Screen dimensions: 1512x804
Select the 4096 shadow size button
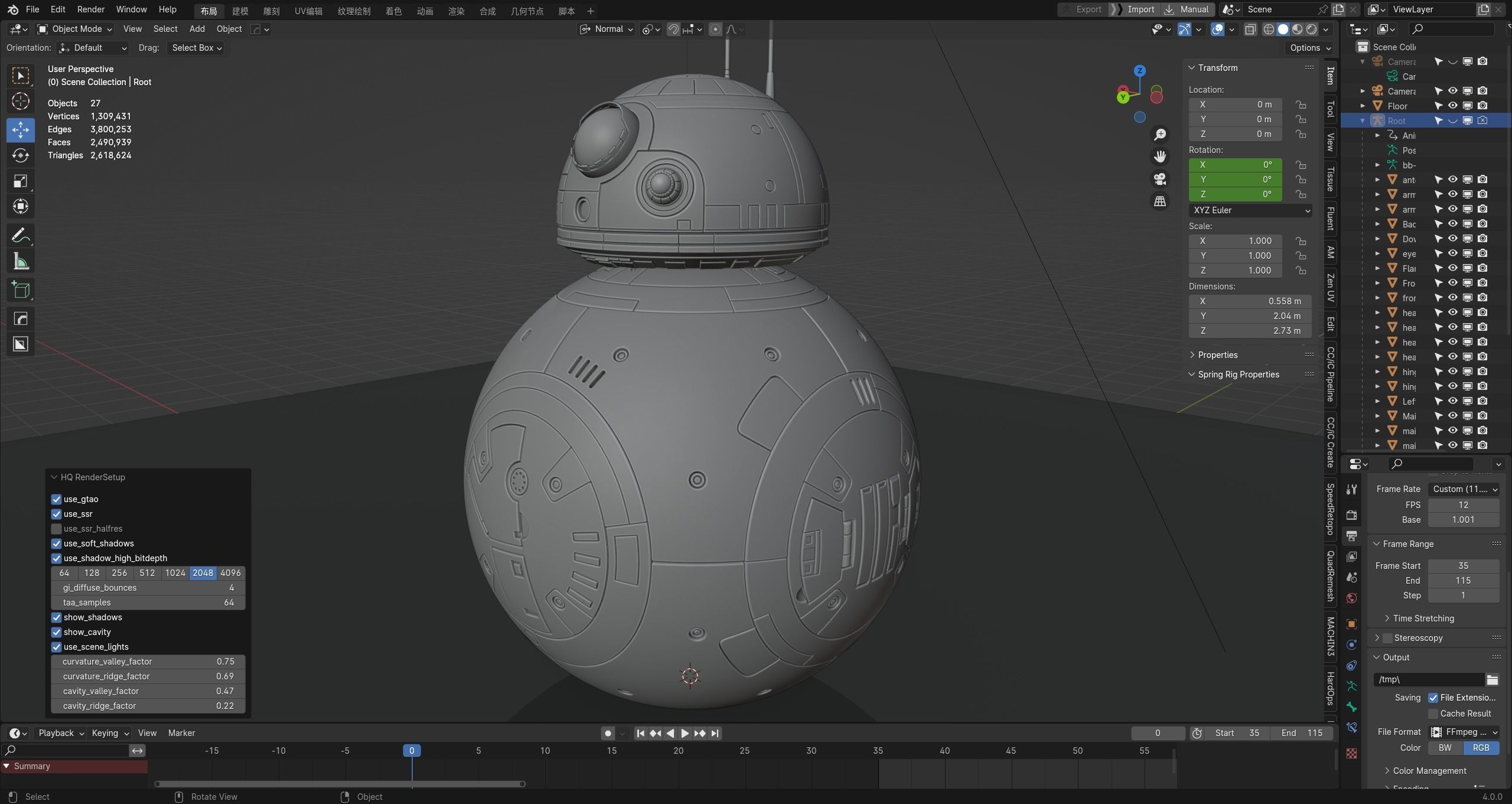click(x=231, y=573)
